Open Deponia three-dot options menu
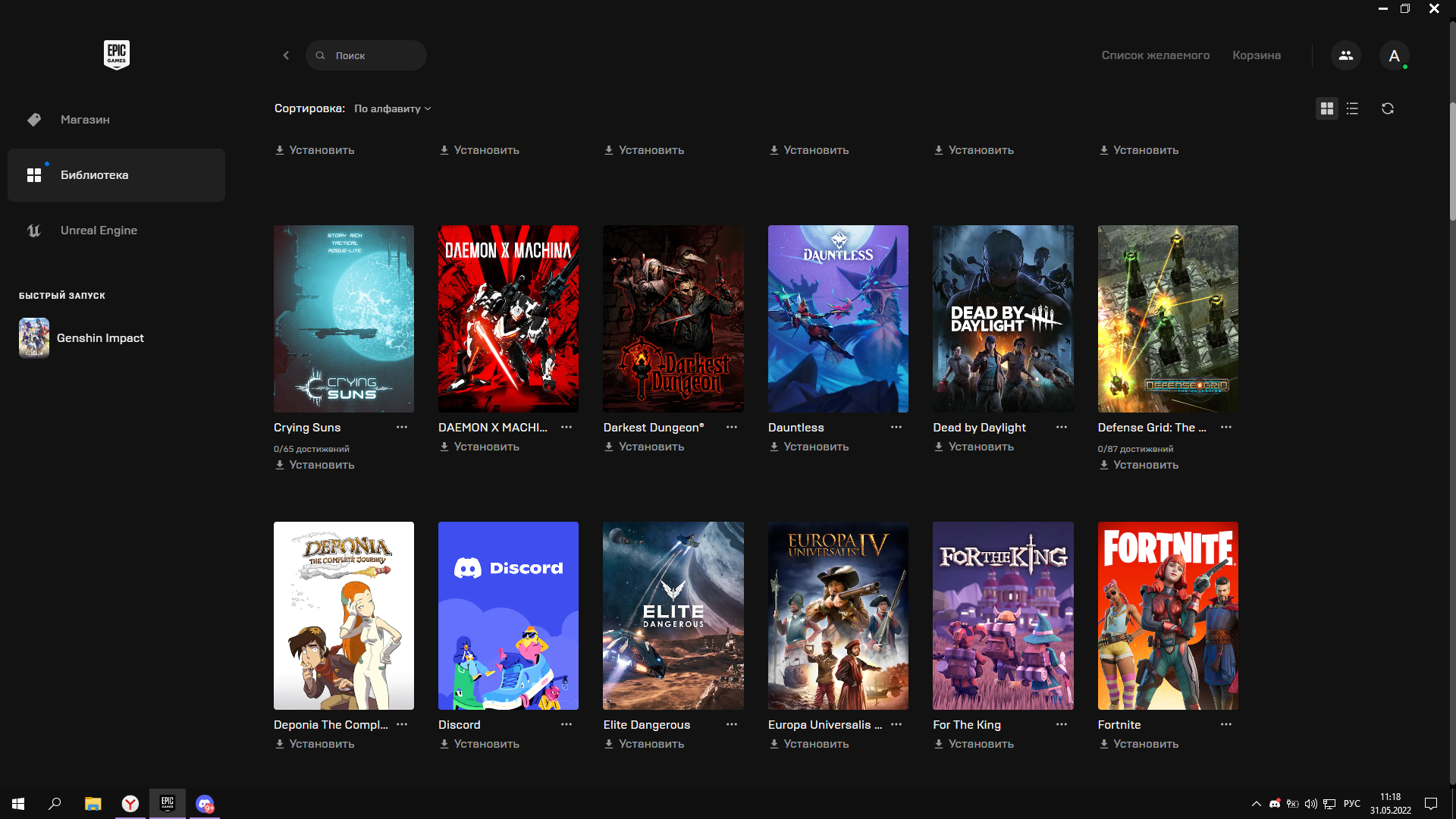Screen dimensions: 1456x819 tap(402, 725)
